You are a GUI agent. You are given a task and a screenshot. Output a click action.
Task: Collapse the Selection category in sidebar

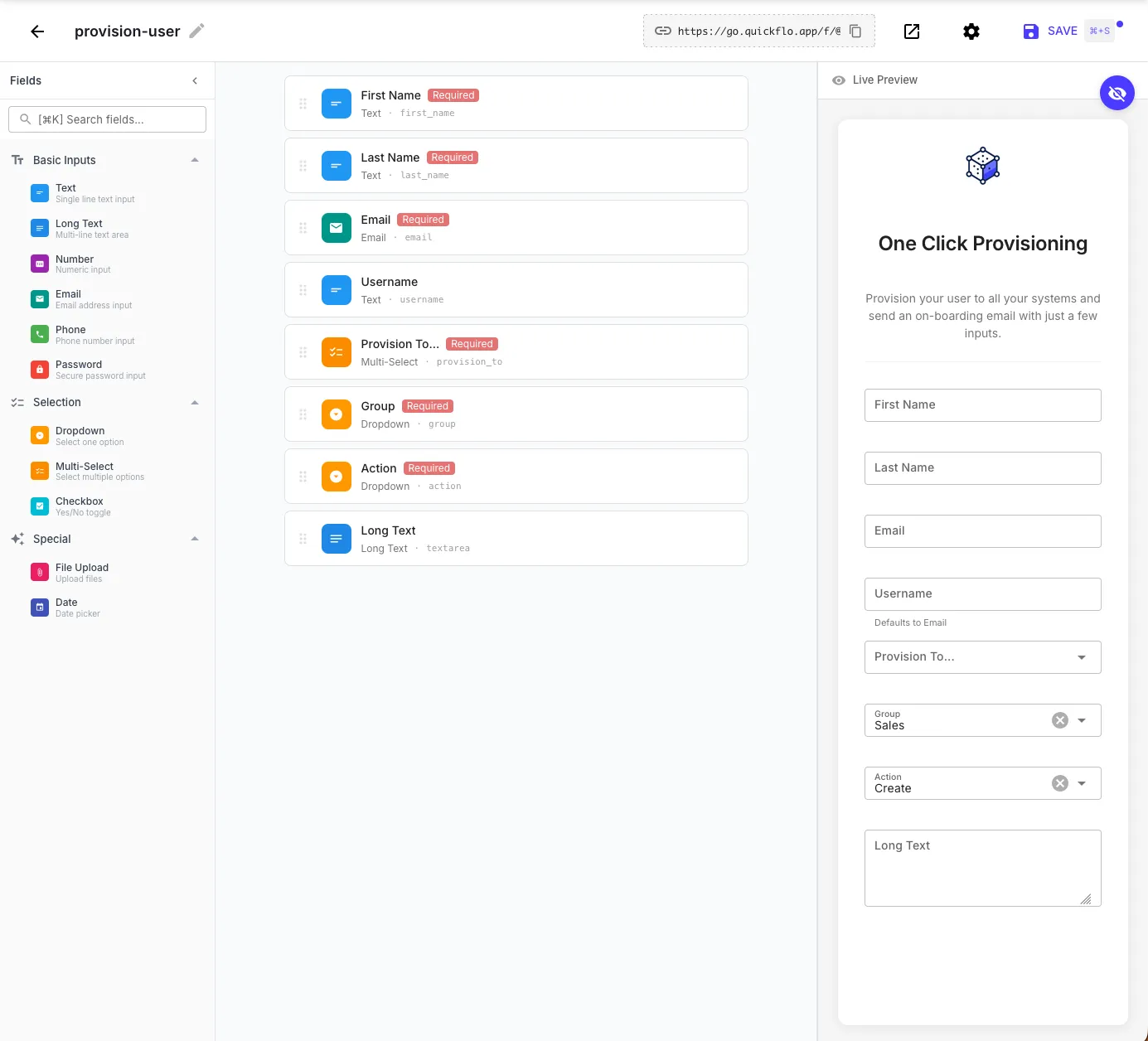195,402
